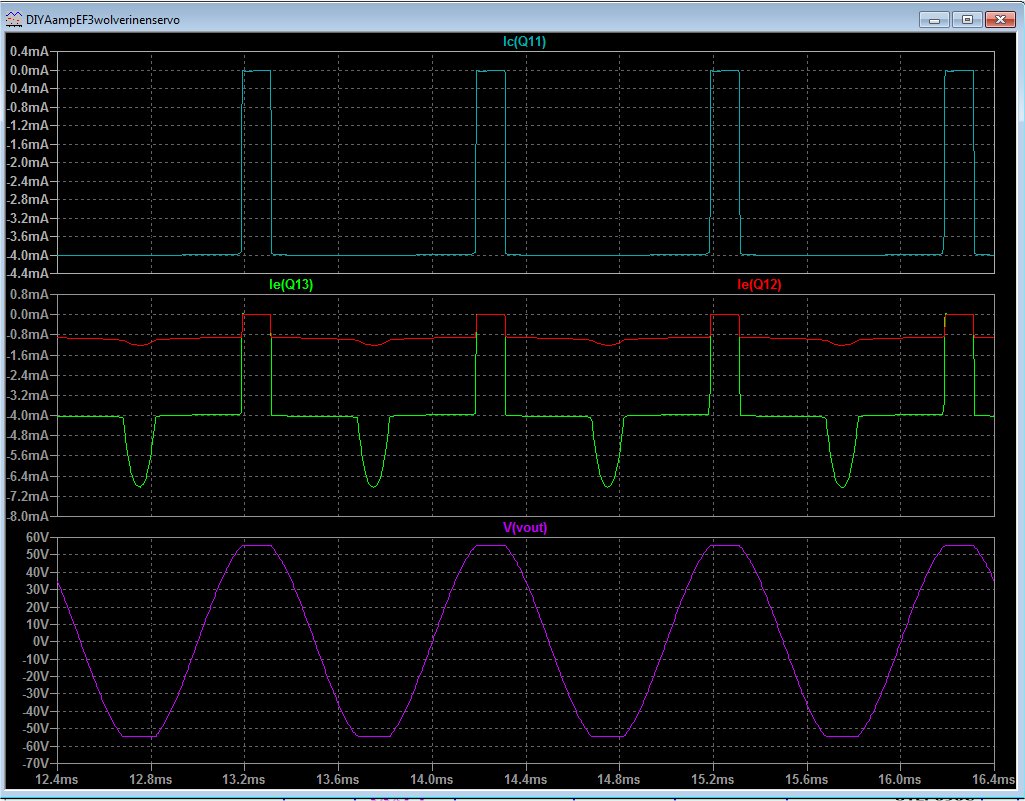Click the -6.4mA axis label
The image size is (1025, 801).
[27, 476]
